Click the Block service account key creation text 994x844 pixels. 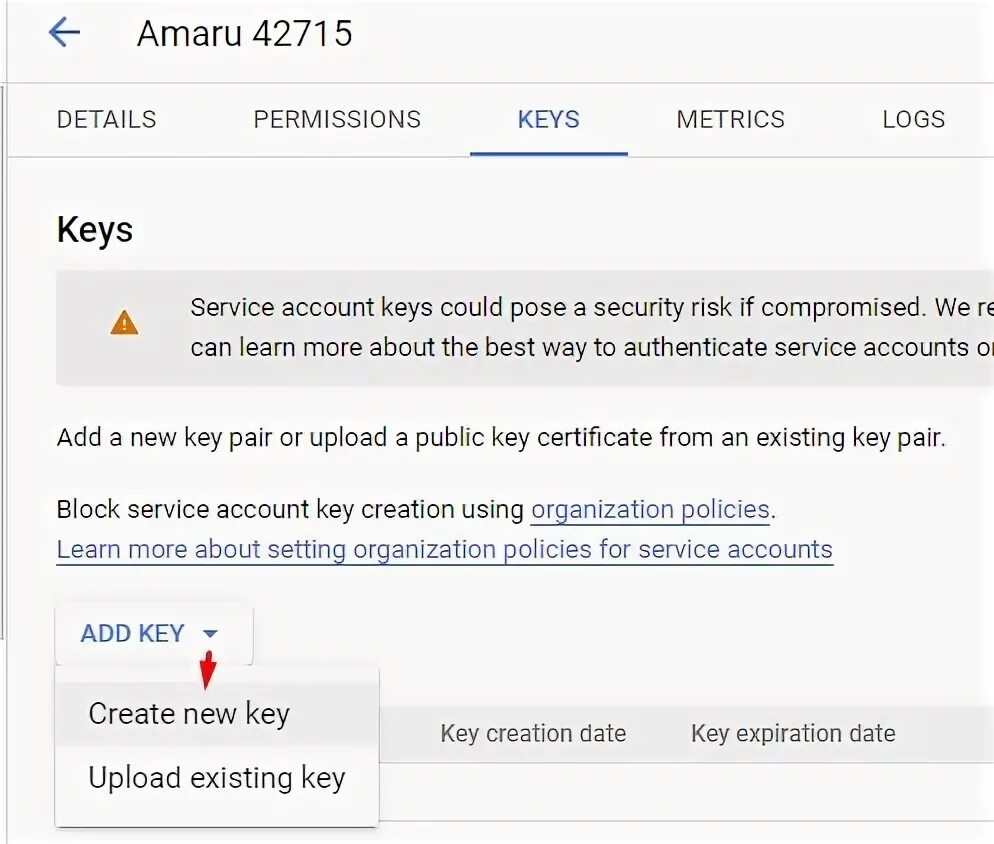pyautogui.click(x=290, y=510)
